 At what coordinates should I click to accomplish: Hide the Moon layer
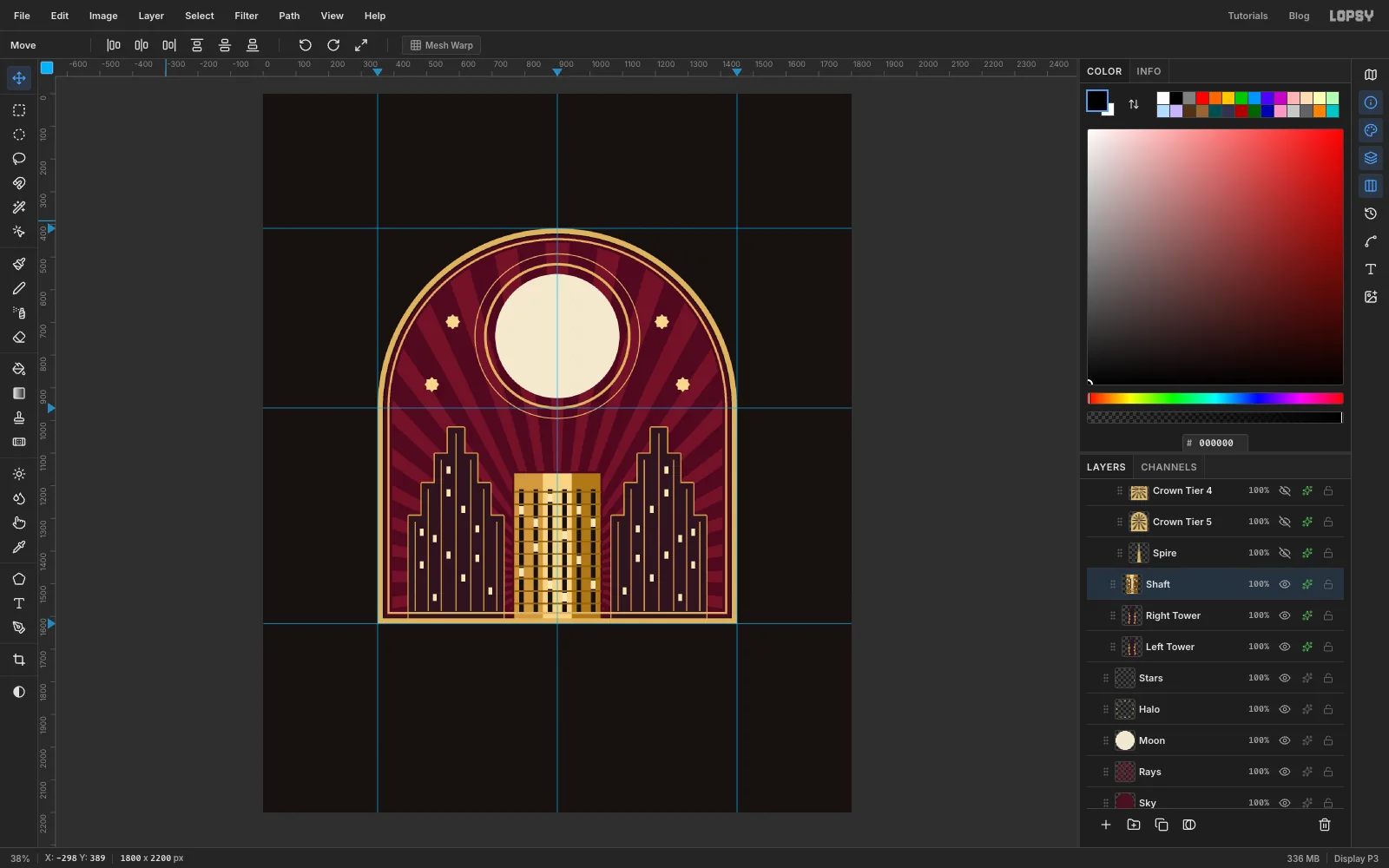1285,740
